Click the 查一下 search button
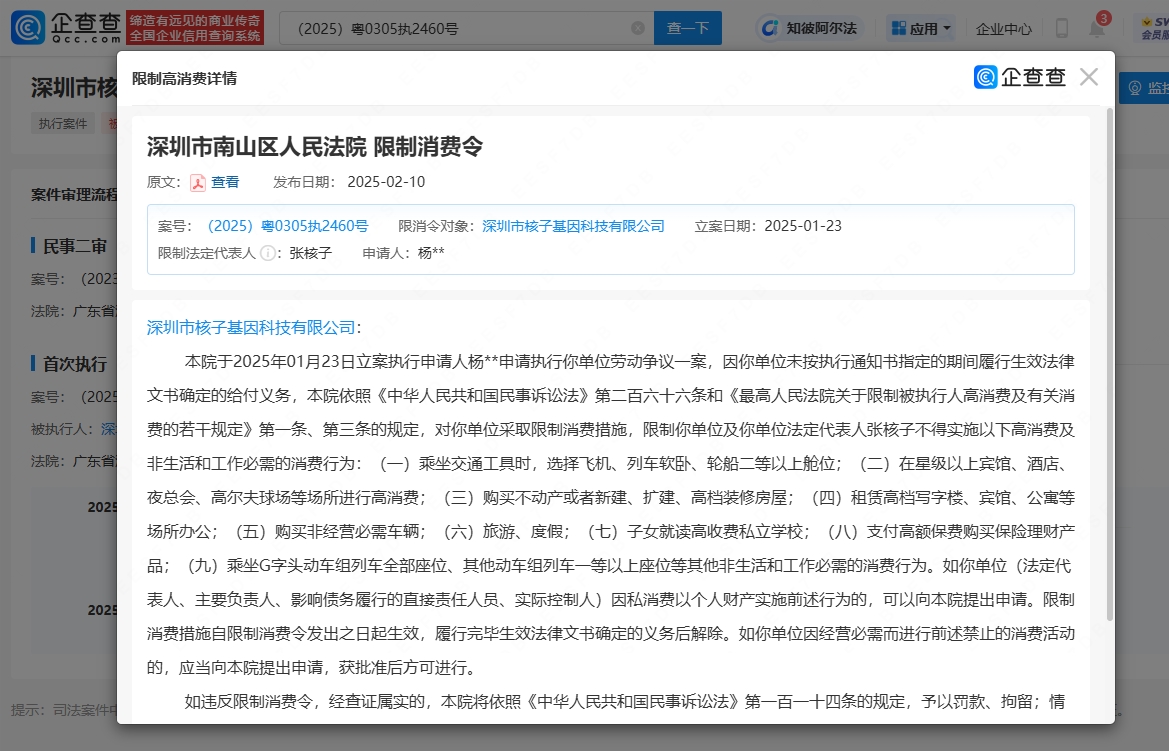The image size is (1169, 751). (687, 28)
